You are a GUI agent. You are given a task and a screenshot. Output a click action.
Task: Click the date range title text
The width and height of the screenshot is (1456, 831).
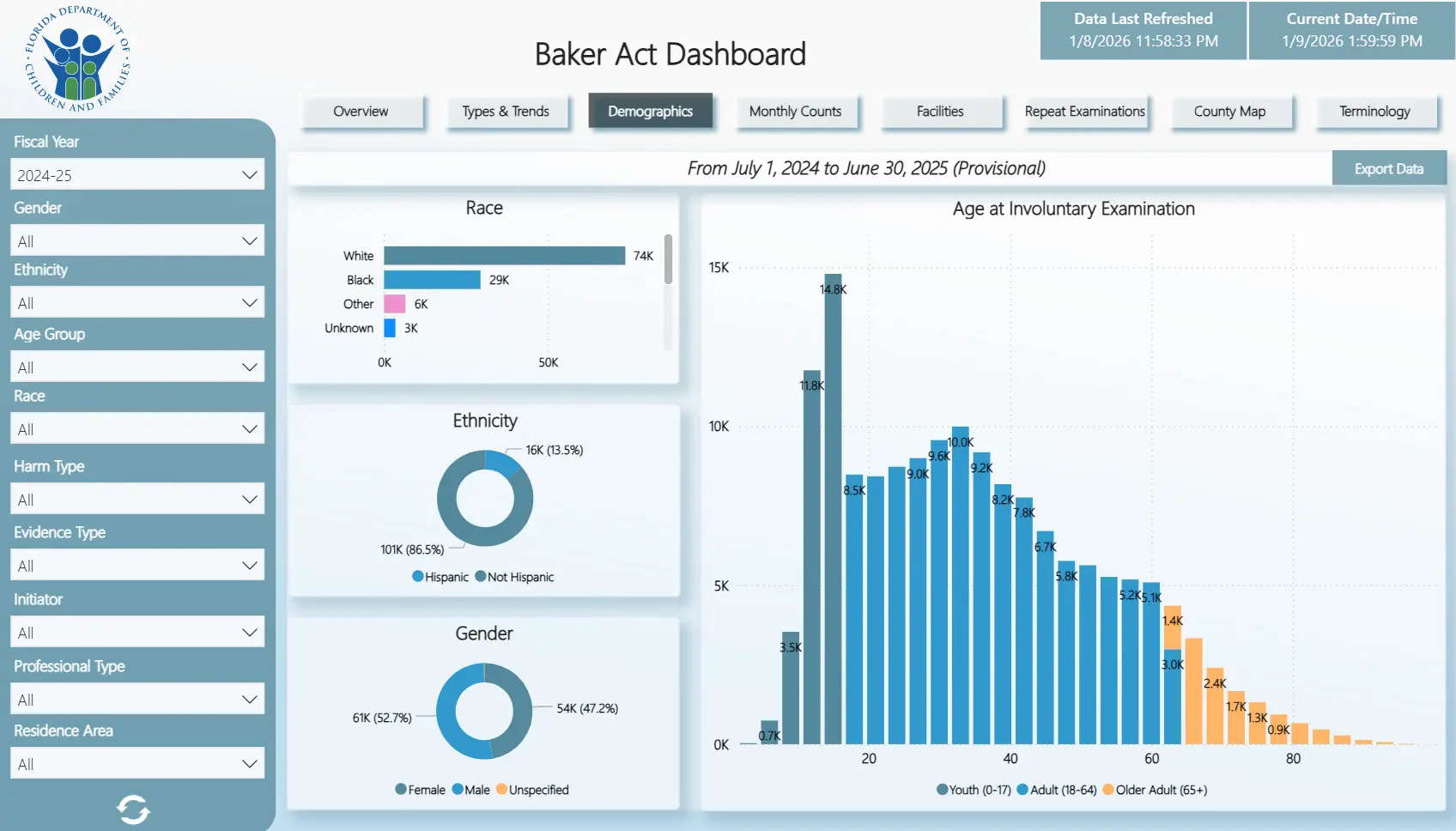tap(866, 168)
